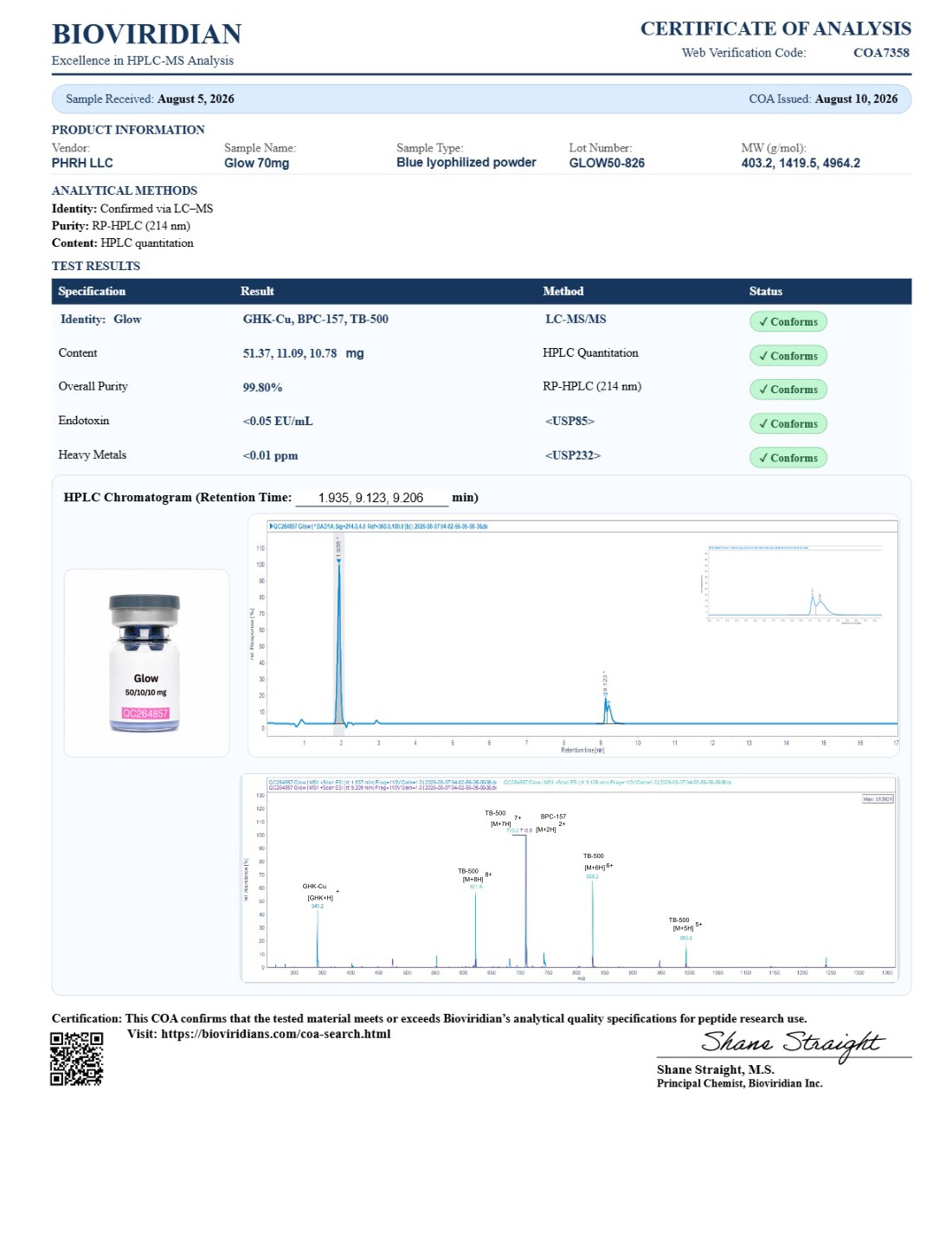The image size is (952, 1233).
Task: Select the verification code COA7358
Action: [x=881, y=53]
